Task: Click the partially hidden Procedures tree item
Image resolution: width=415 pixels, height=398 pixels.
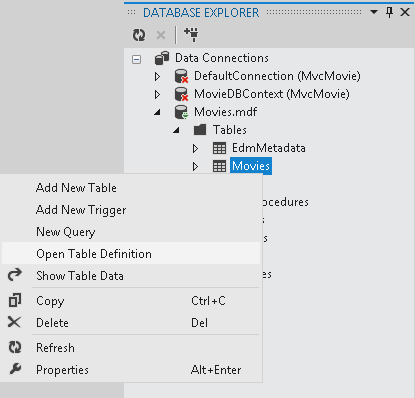Action: point(286,202)
